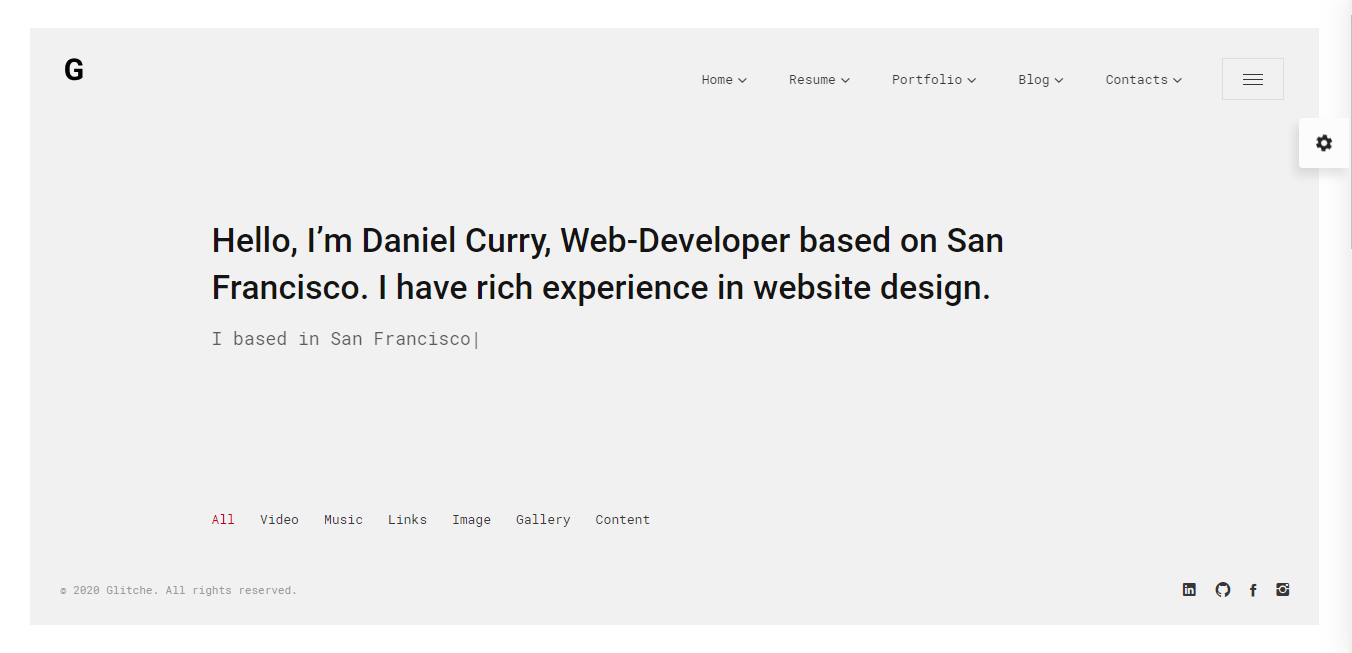Click the All filter link
Viewport: 1352px width, 653px height.
point(222,519)
